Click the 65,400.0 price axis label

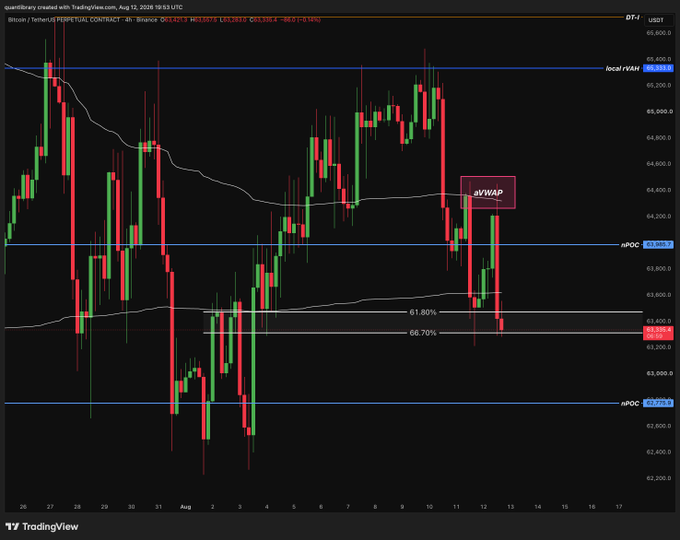pos(658,59)
